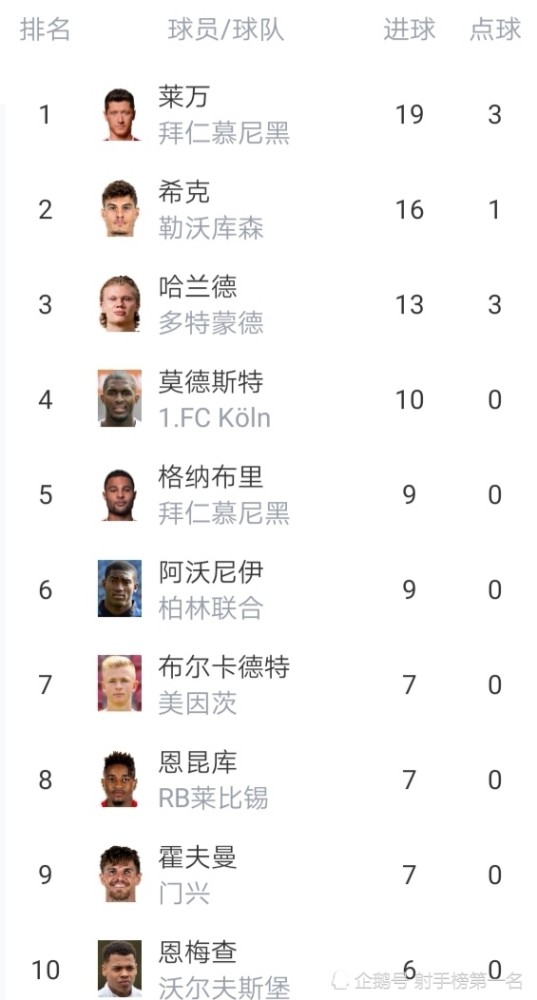Open team link RB莱比锡
Viewport: 537px width, 1000px height.
click(213, 798)
